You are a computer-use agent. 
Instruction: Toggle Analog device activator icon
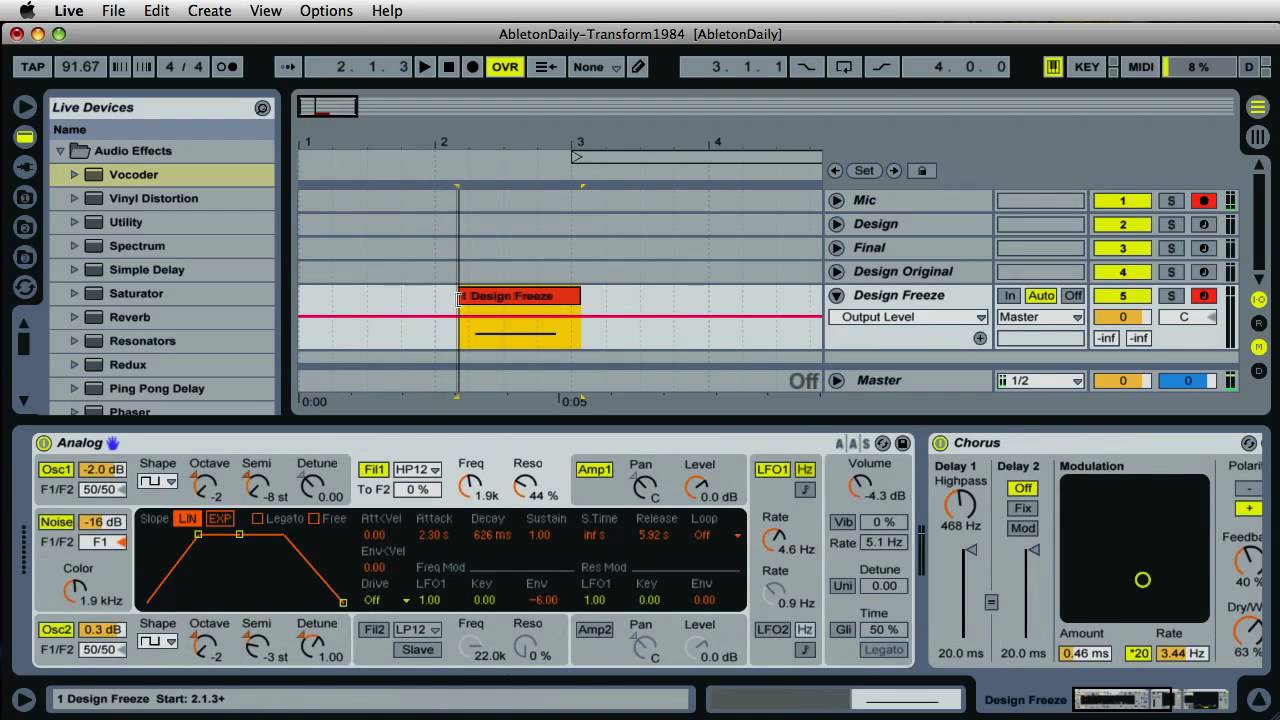click(44, 443)
